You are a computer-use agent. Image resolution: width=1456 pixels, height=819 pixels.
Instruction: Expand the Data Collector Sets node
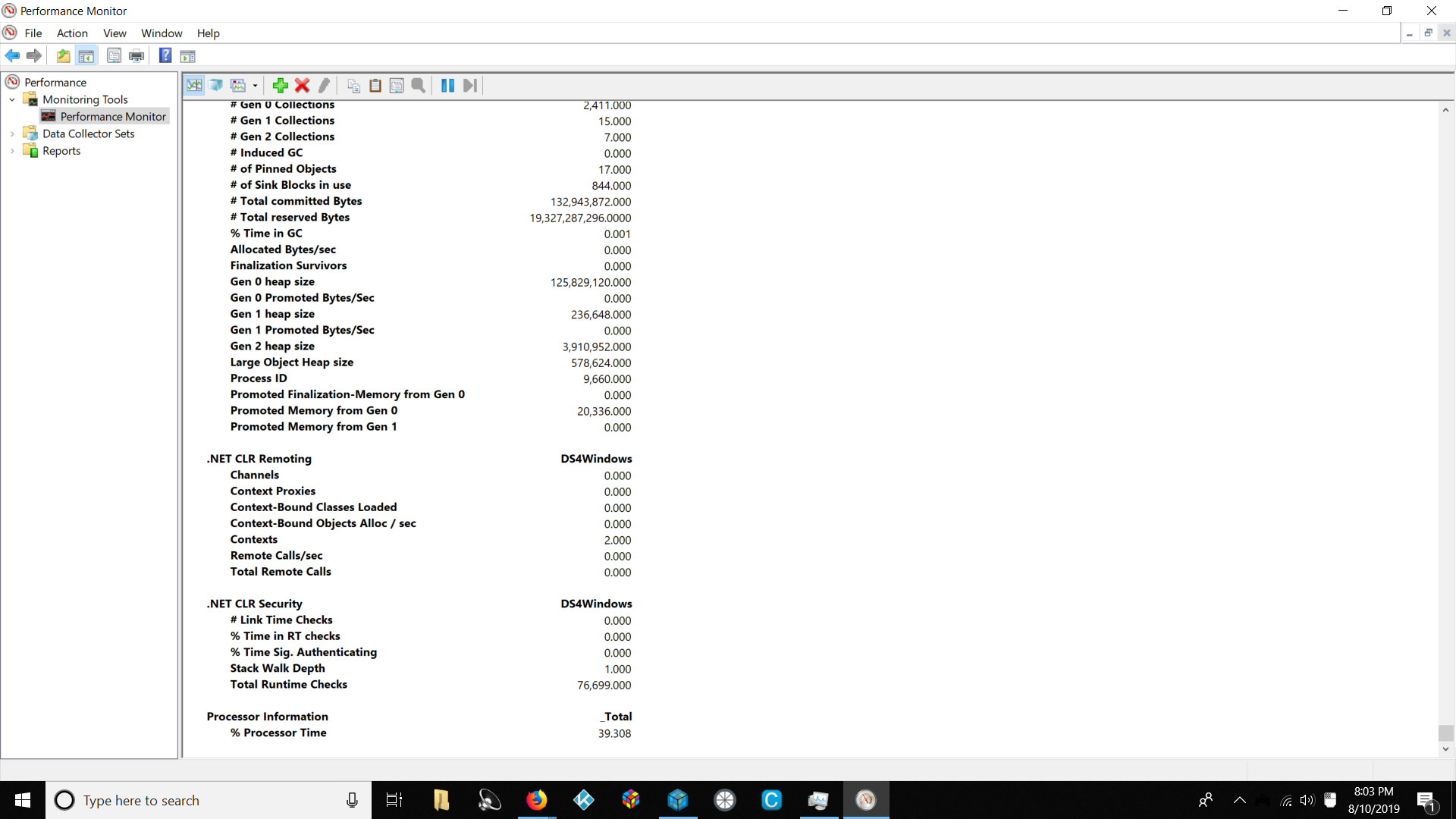12,133
